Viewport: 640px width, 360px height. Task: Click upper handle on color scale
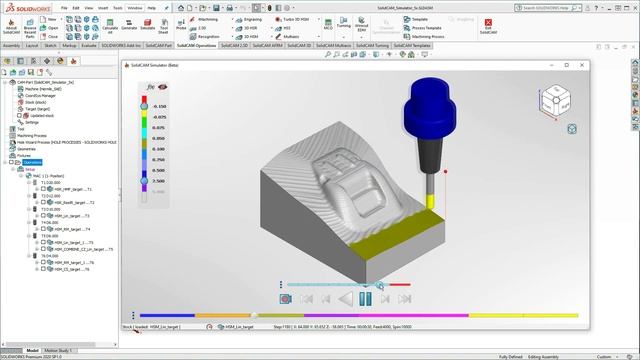[x=144, y=106]
